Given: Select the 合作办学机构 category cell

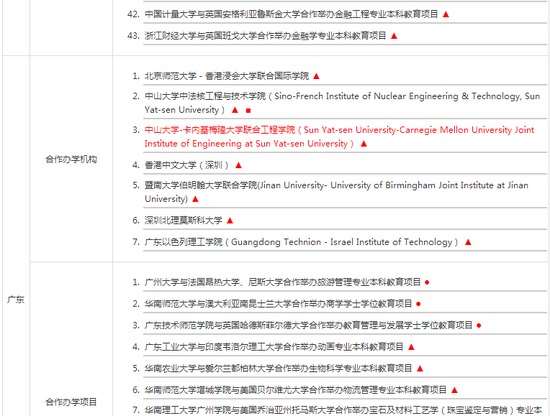Looking at the screenshot, I should coord(71,159).
